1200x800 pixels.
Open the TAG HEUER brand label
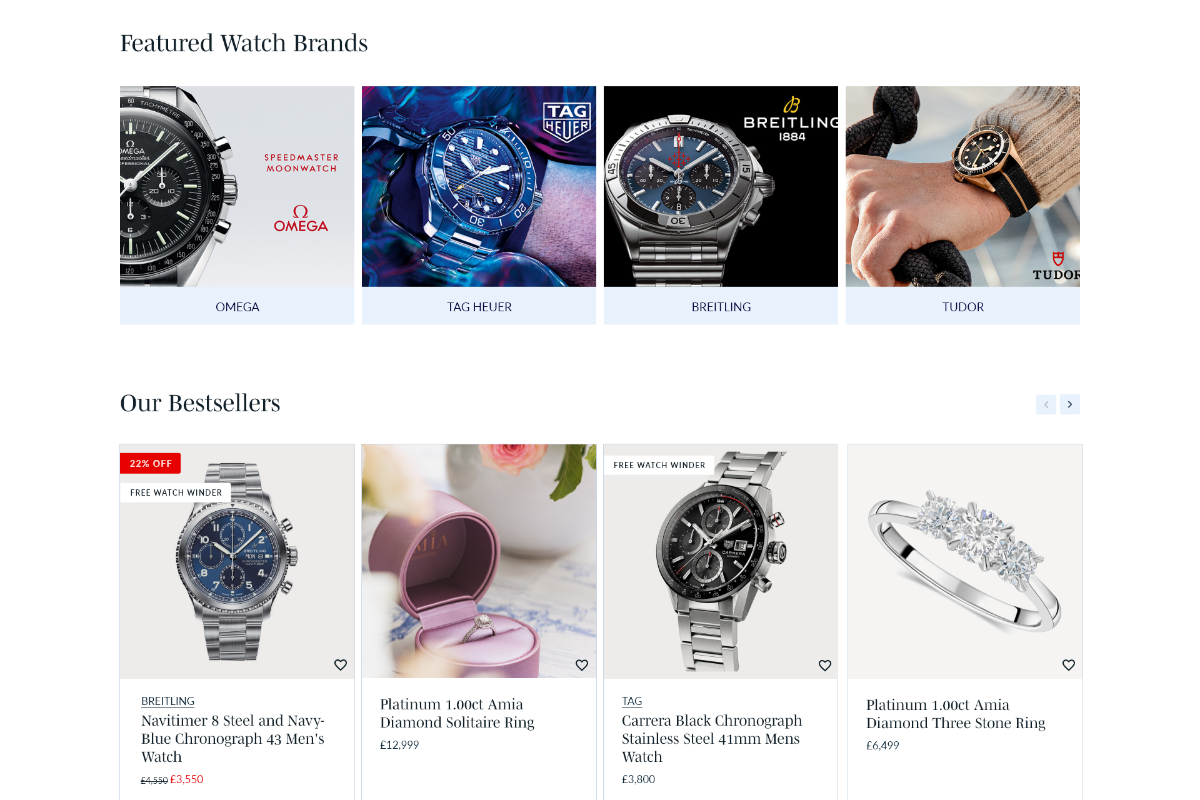click(479, 306)
